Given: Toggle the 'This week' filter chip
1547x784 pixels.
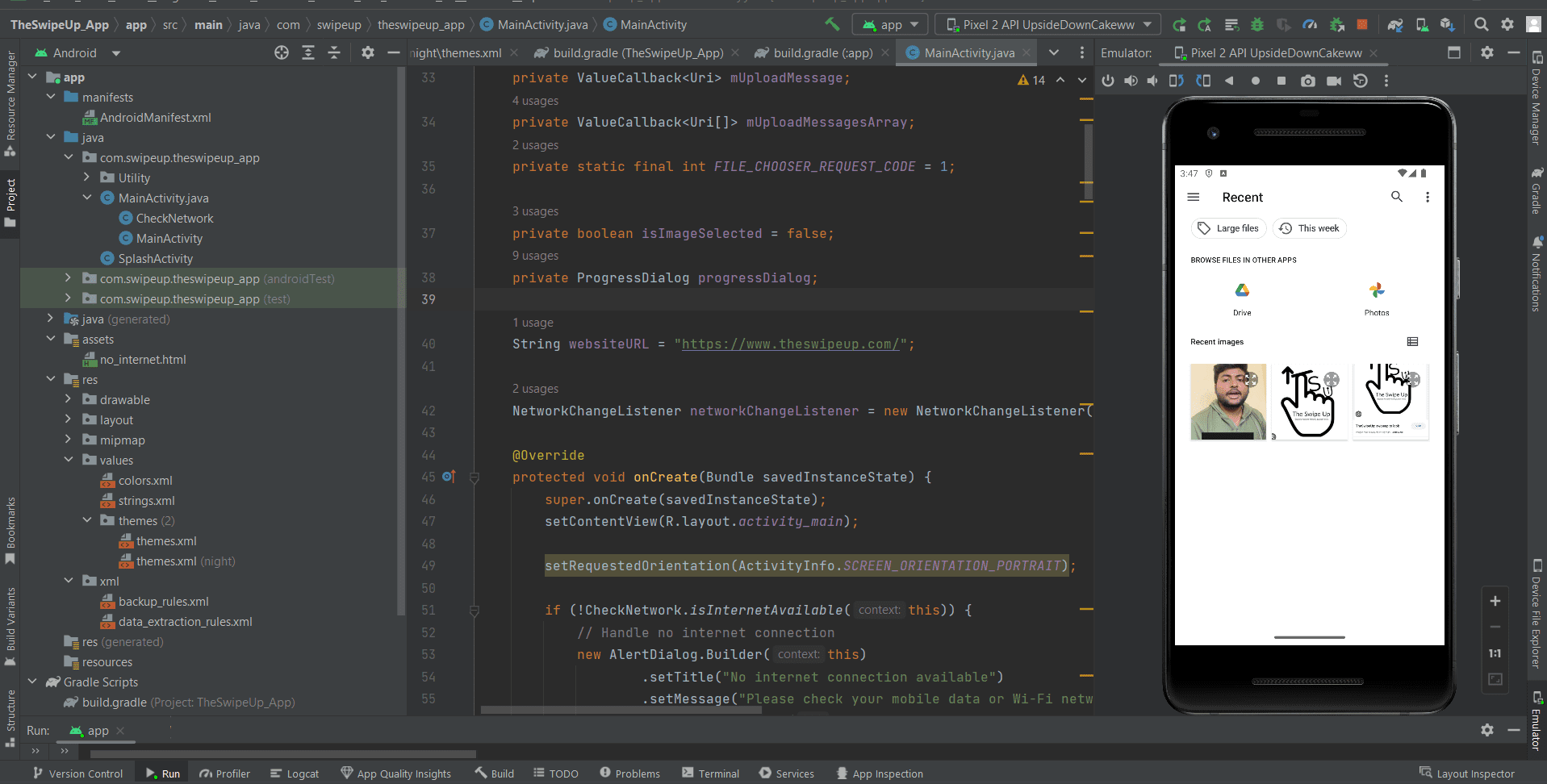Looking at the screenshot, I should (1309, 228).
